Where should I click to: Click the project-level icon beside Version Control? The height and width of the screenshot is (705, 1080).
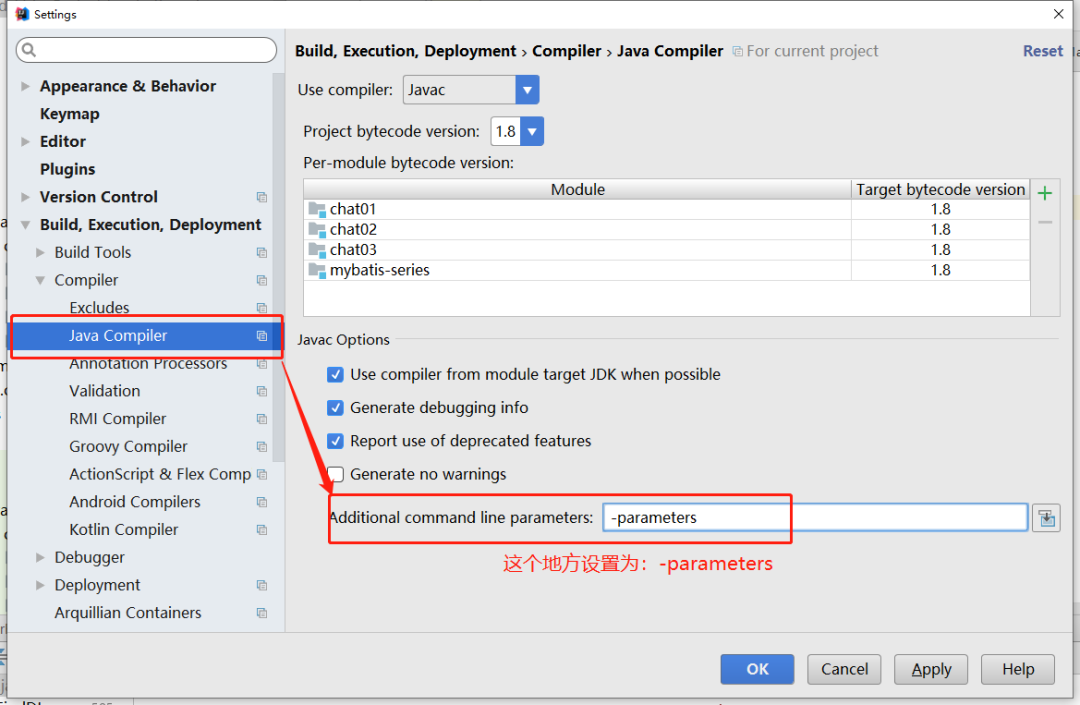pos(262,197)
